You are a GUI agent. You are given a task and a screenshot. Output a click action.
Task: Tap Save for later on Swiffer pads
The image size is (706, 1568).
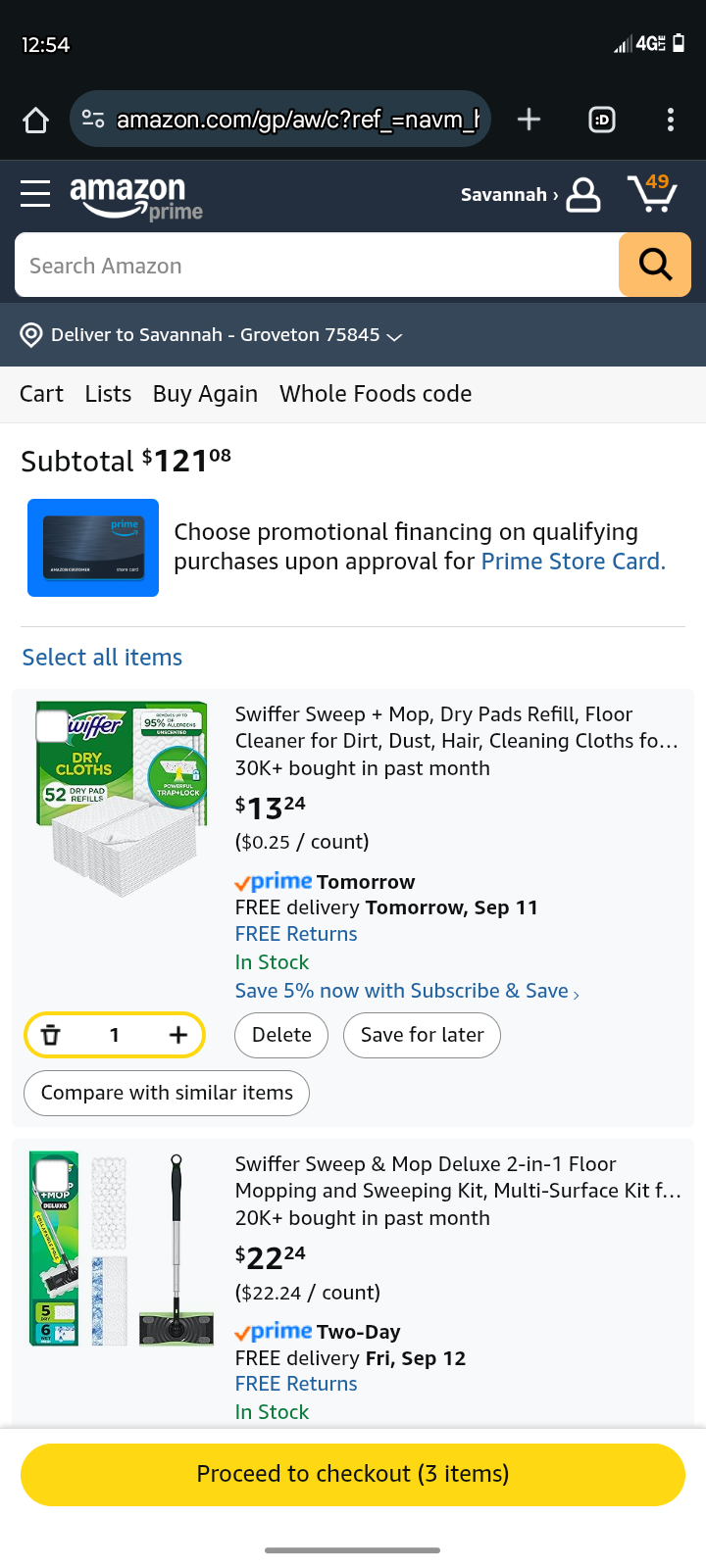tap(422, 1035)
